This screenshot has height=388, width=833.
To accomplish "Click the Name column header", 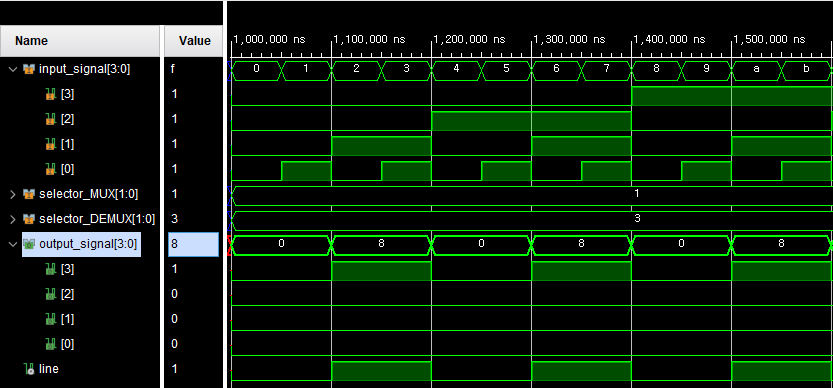I will click(x=80, y=41).
